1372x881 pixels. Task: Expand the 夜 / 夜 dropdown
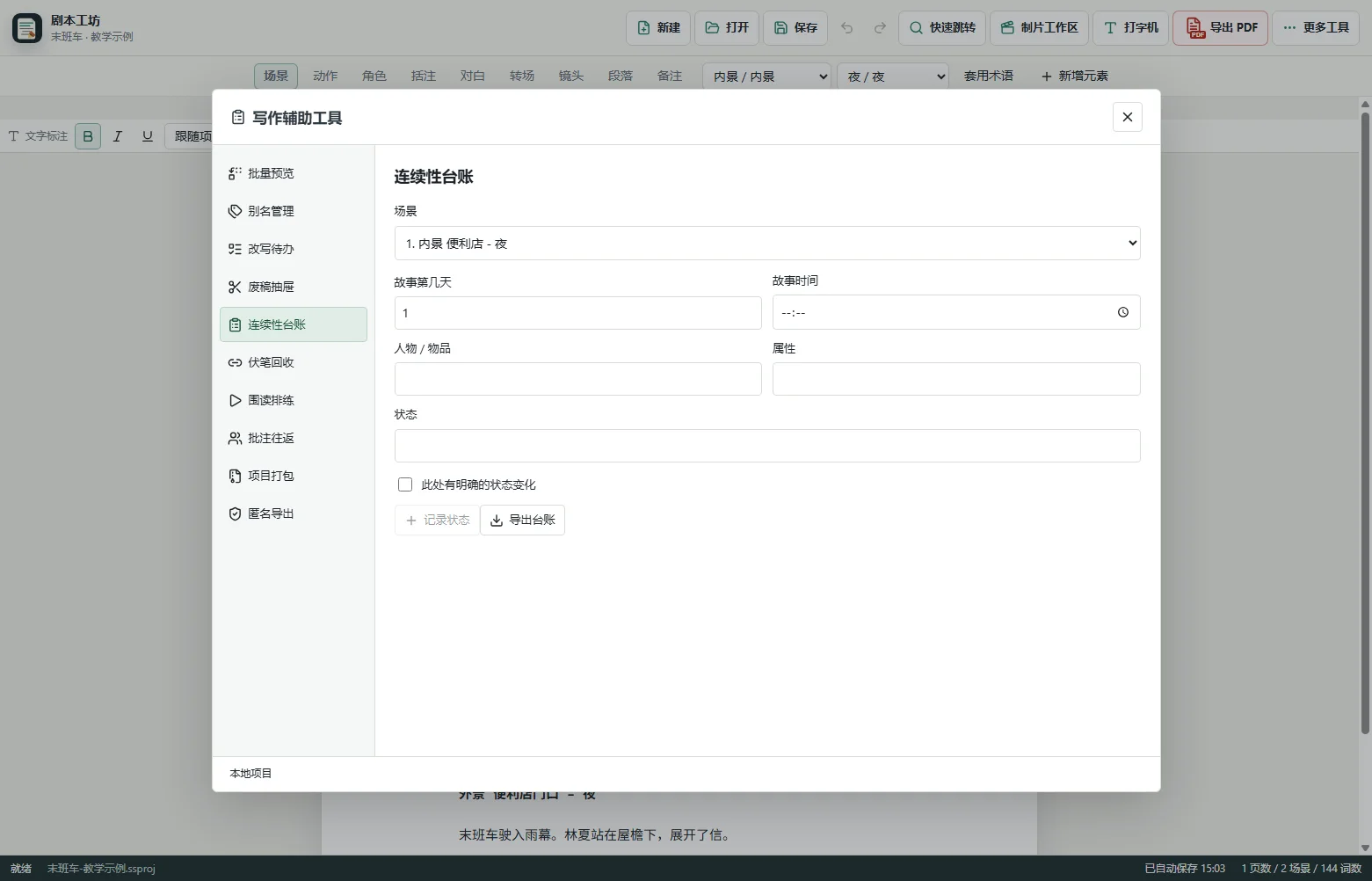pos(893,76)
